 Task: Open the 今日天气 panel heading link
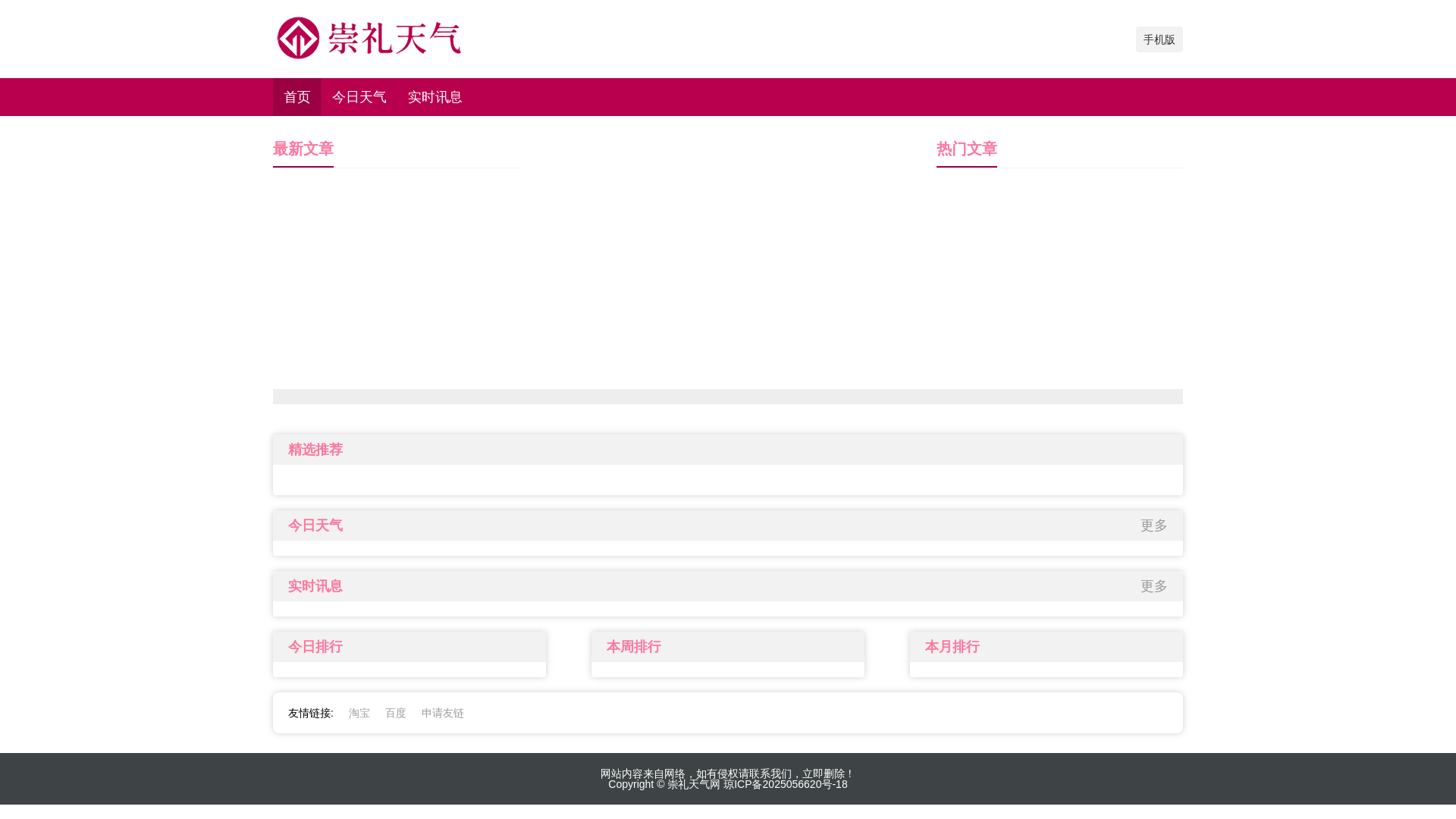pos(315,526)
